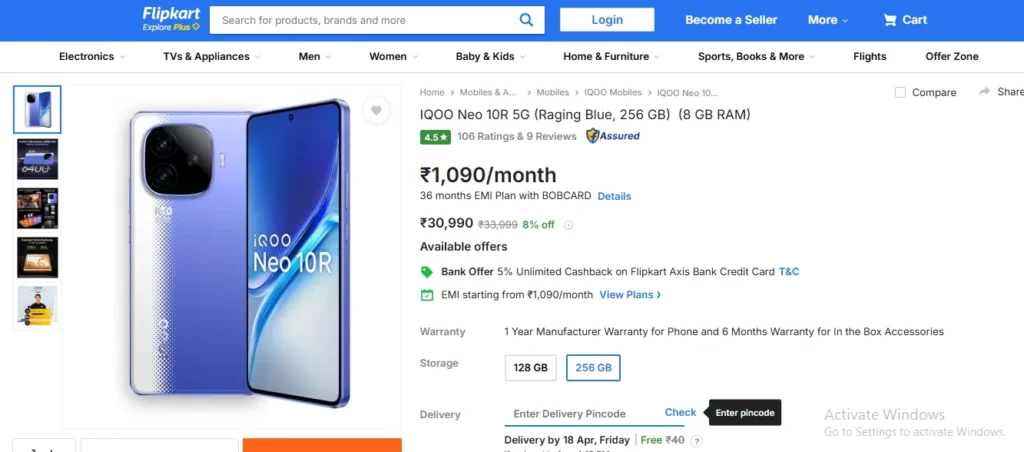
Task: Tick the Compare checkbox
Action: 900,93
